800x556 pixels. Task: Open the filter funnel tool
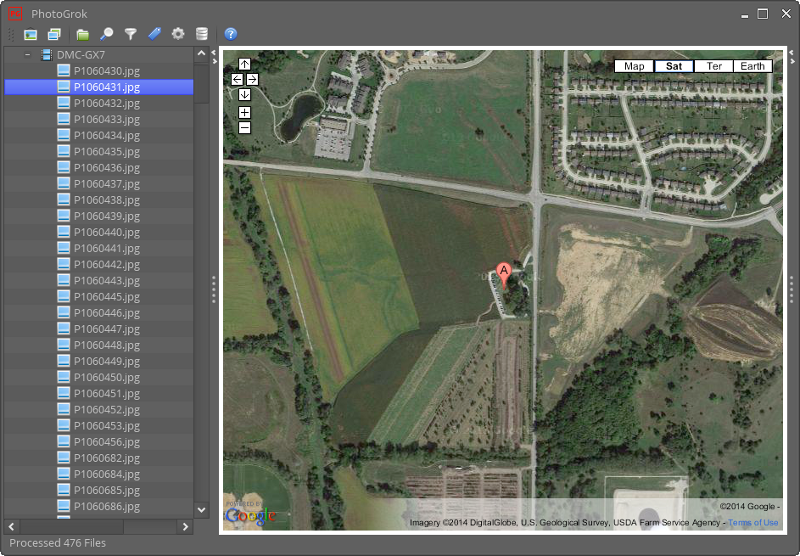click(130, 34)
